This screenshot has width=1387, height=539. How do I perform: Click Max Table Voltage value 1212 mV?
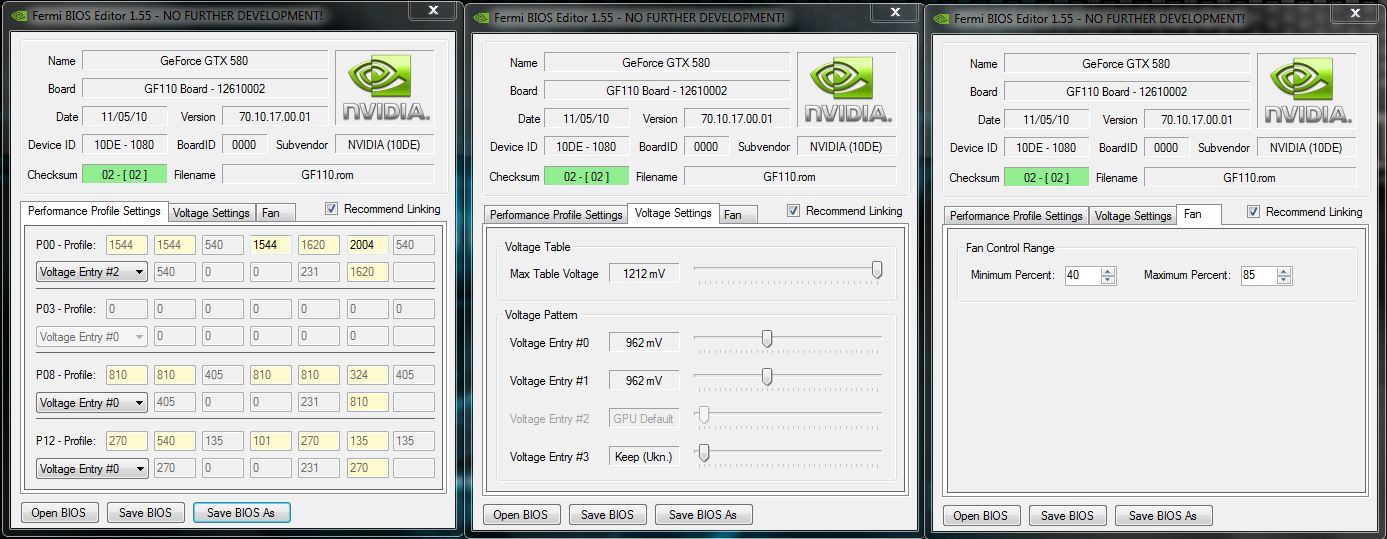pos(644,273)
